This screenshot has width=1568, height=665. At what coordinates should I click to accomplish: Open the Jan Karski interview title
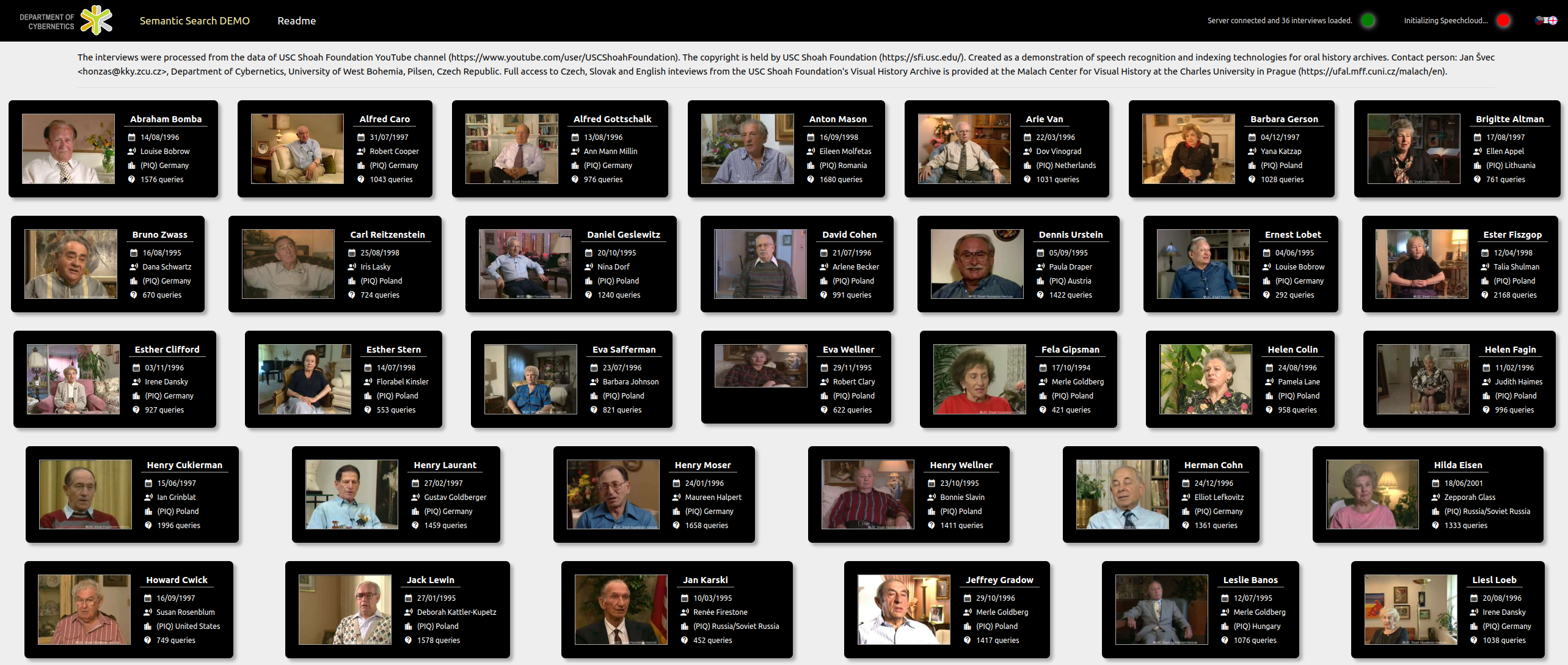click(705, 580)
